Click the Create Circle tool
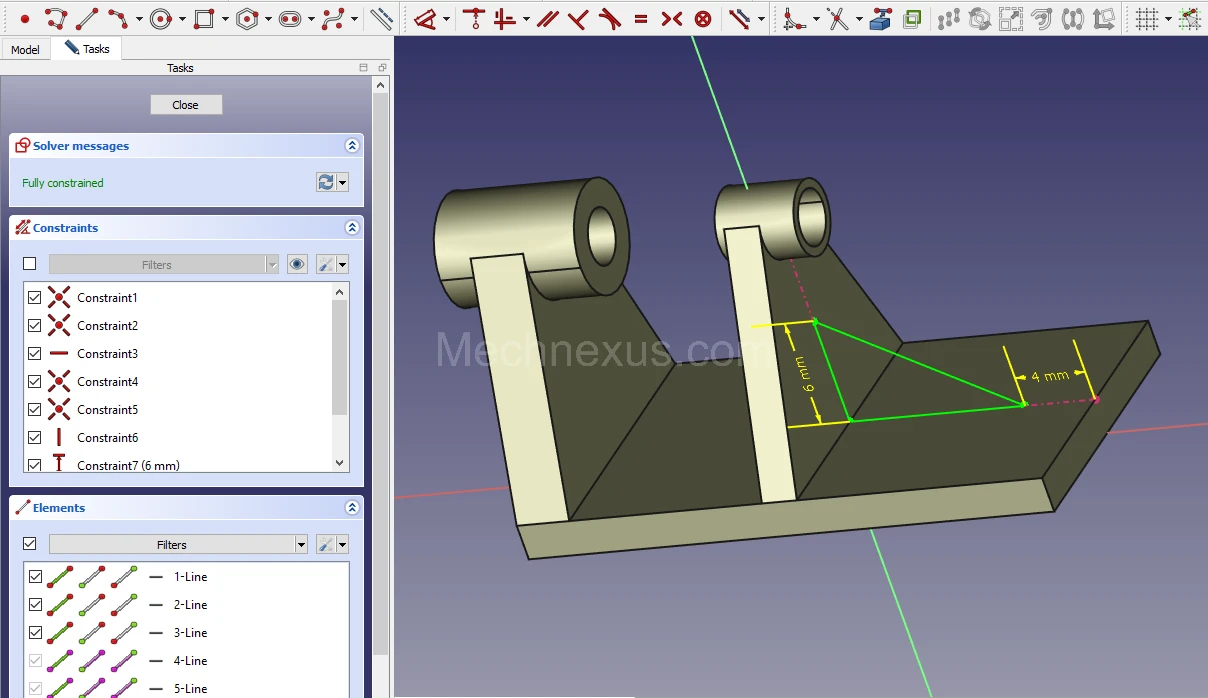 point(161,19)
